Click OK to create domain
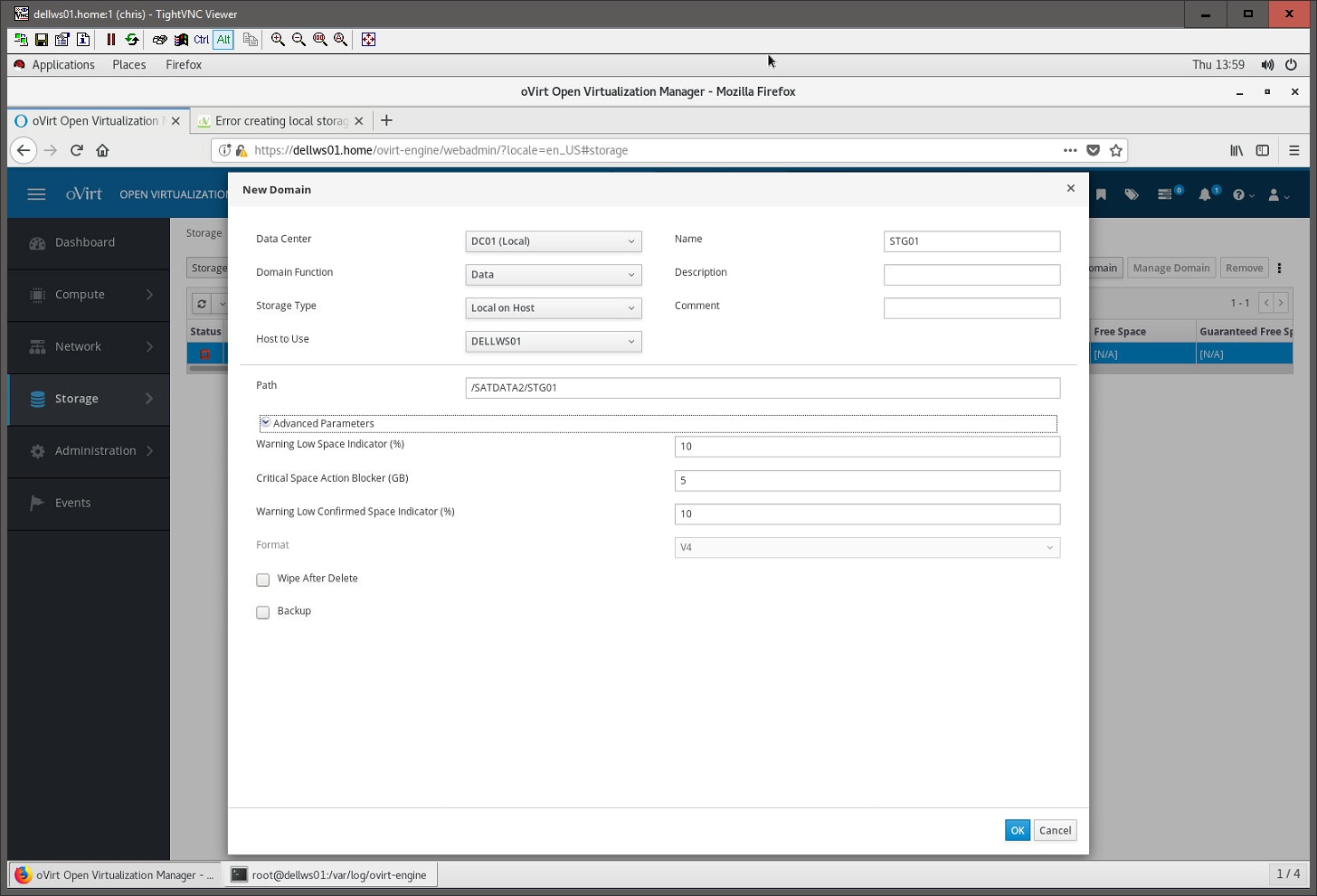The image size is (1317, 896). tap(1017, 830)
